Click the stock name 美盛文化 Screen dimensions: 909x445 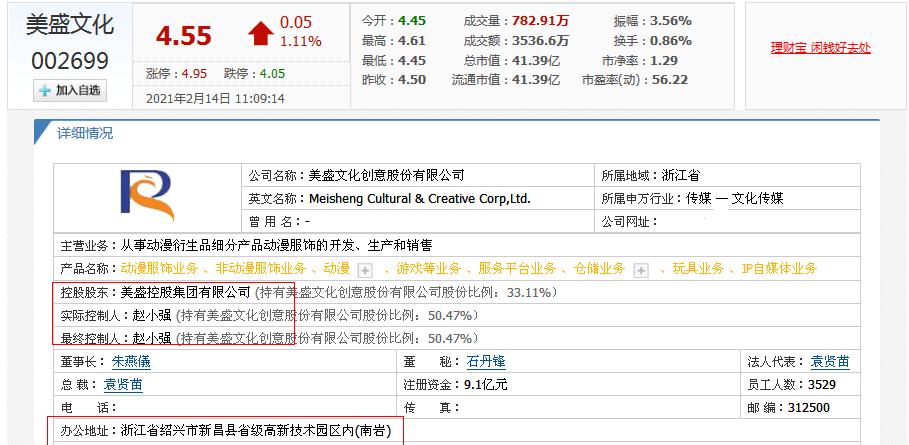coord(70,25)
